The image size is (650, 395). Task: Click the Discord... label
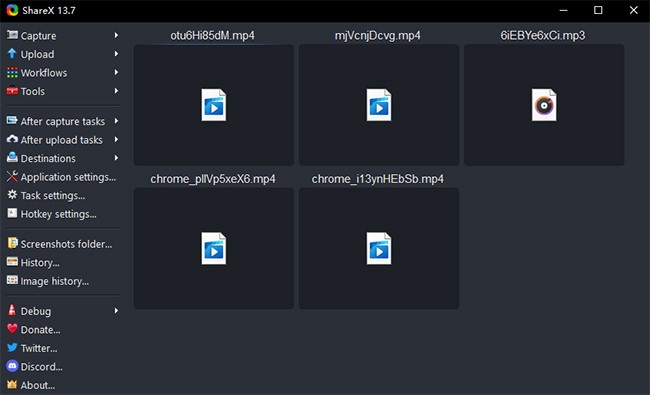[x=41, y=367]
